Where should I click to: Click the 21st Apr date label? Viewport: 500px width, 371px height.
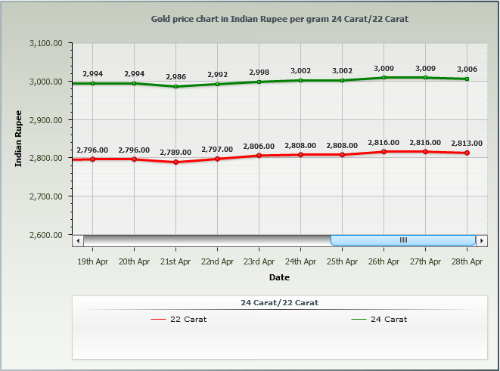pos(175,262)
